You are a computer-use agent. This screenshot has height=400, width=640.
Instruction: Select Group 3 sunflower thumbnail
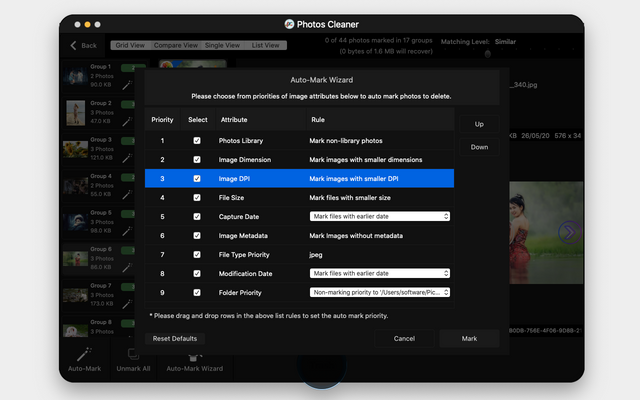coord(76,149)
